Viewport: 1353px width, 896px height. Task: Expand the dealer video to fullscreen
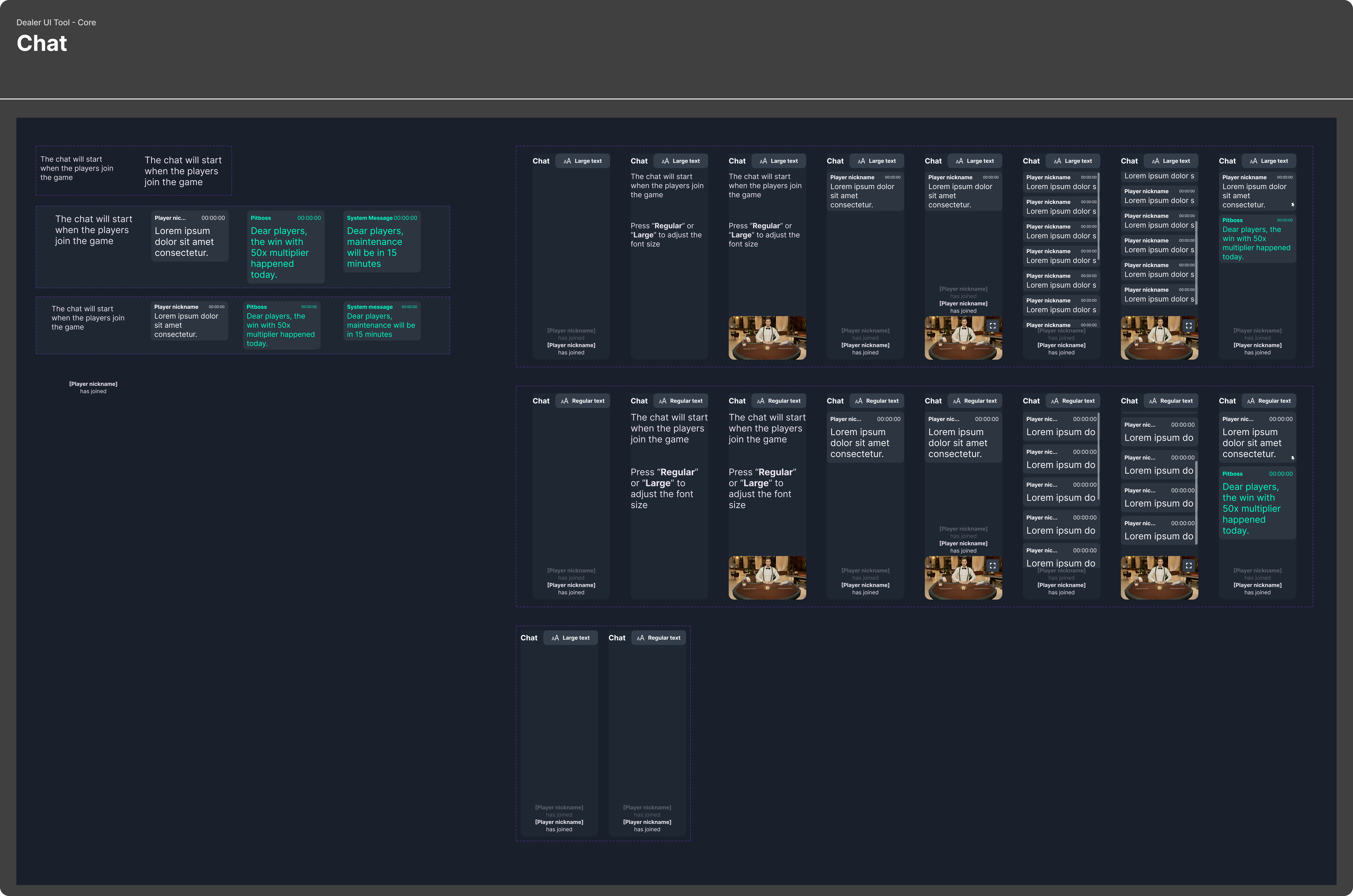click(x=993, y=325)
